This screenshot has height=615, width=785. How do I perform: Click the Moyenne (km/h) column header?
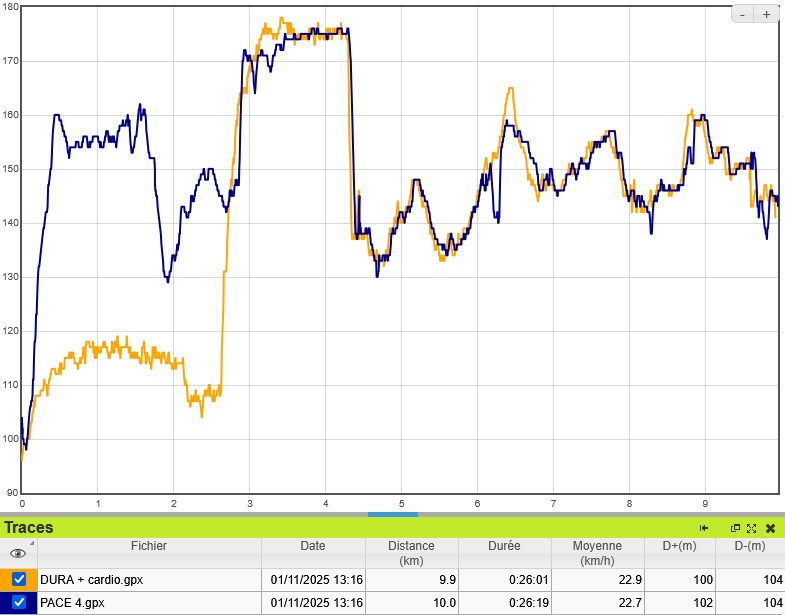click(597, 553)
